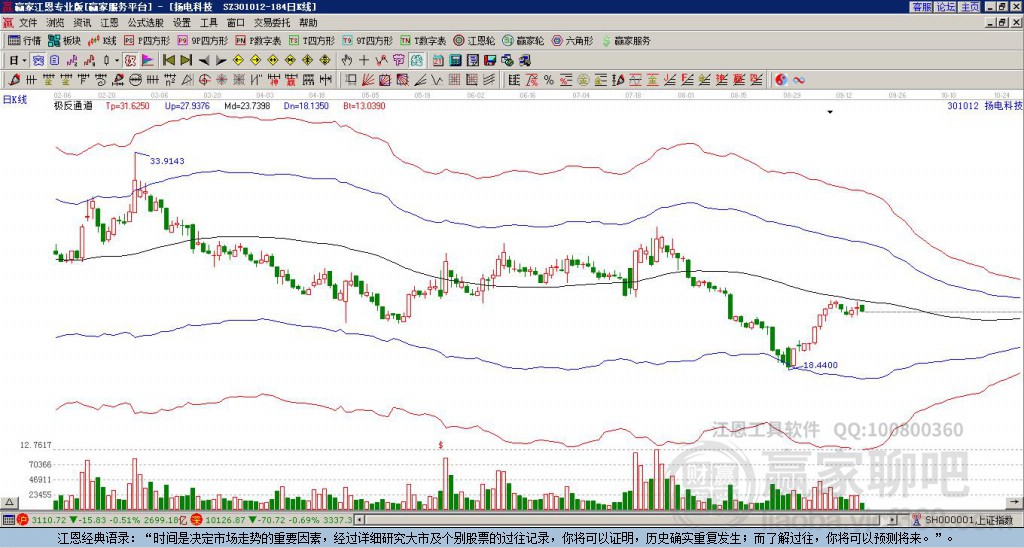
Task: Click the 18.4400 low price label
Action: click(820, 365)
